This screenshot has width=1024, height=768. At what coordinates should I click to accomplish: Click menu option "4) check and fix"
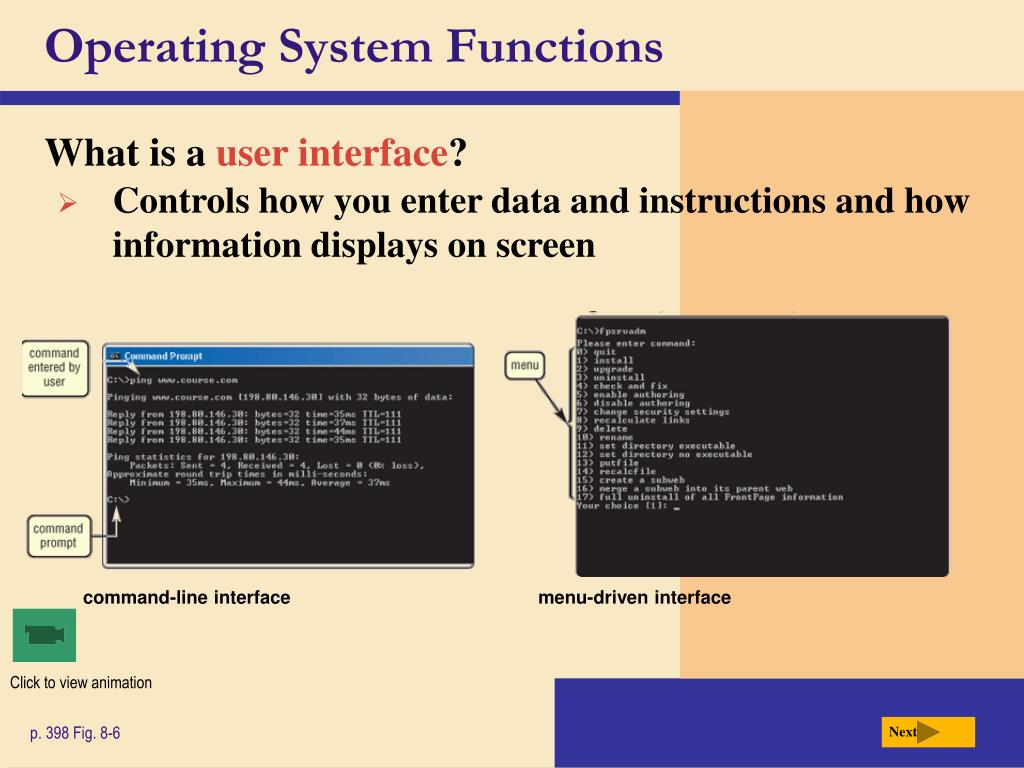click(x=622, y=385)
